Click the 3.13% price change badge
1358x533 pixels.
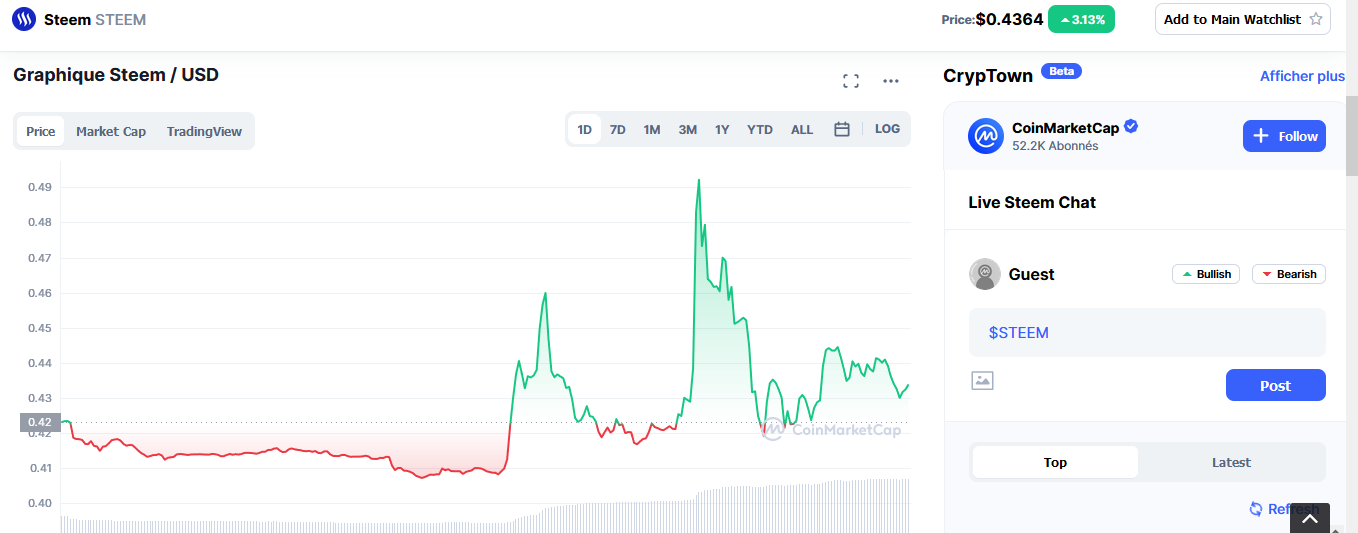point(1081,19)
